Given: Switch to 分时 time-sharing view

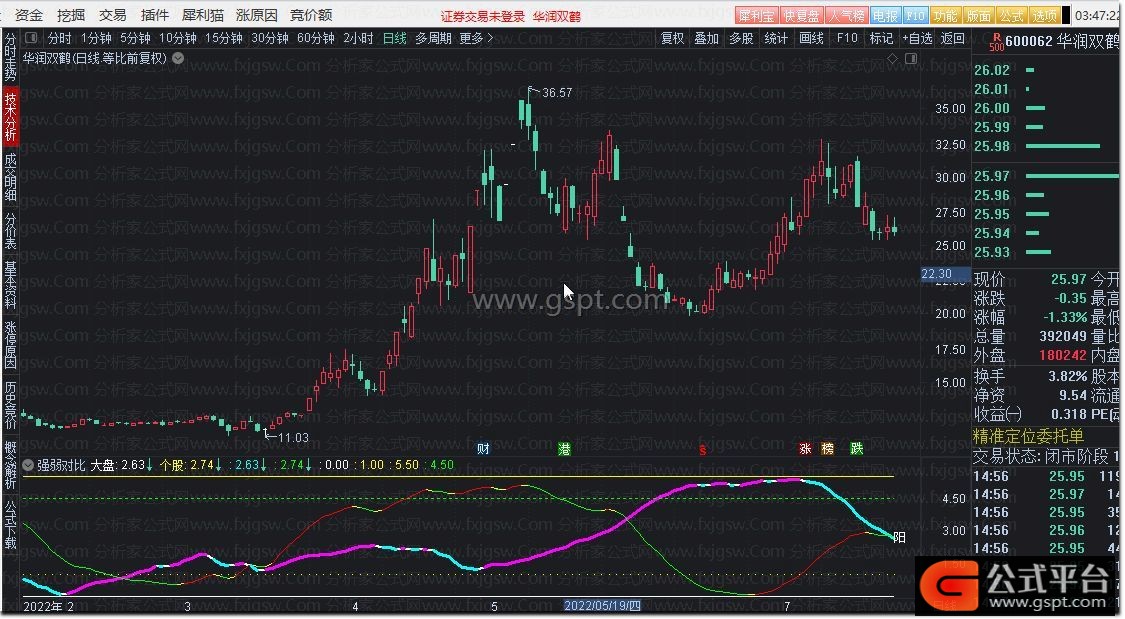Looking at the screenshot, I should [60, 38].
